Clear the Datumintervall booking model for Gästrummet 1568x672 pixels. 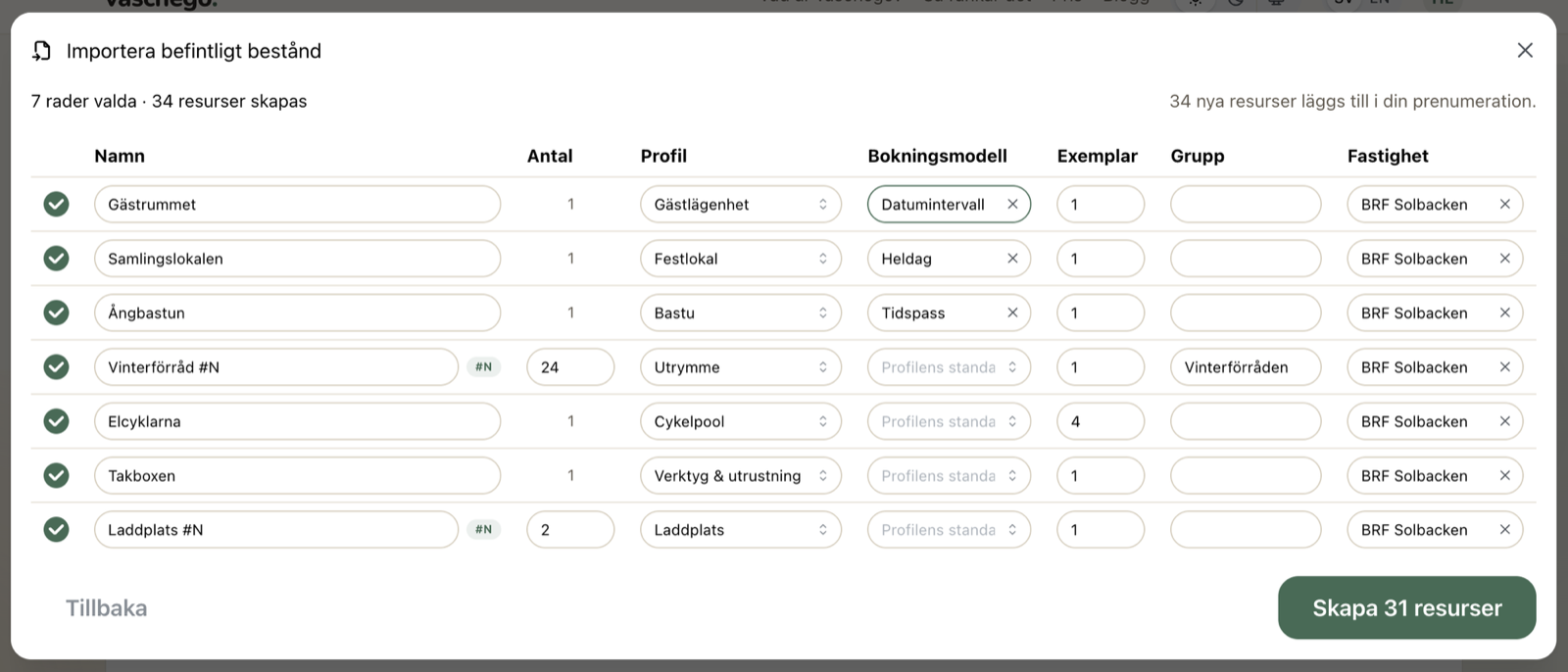tap(1012, 205)
